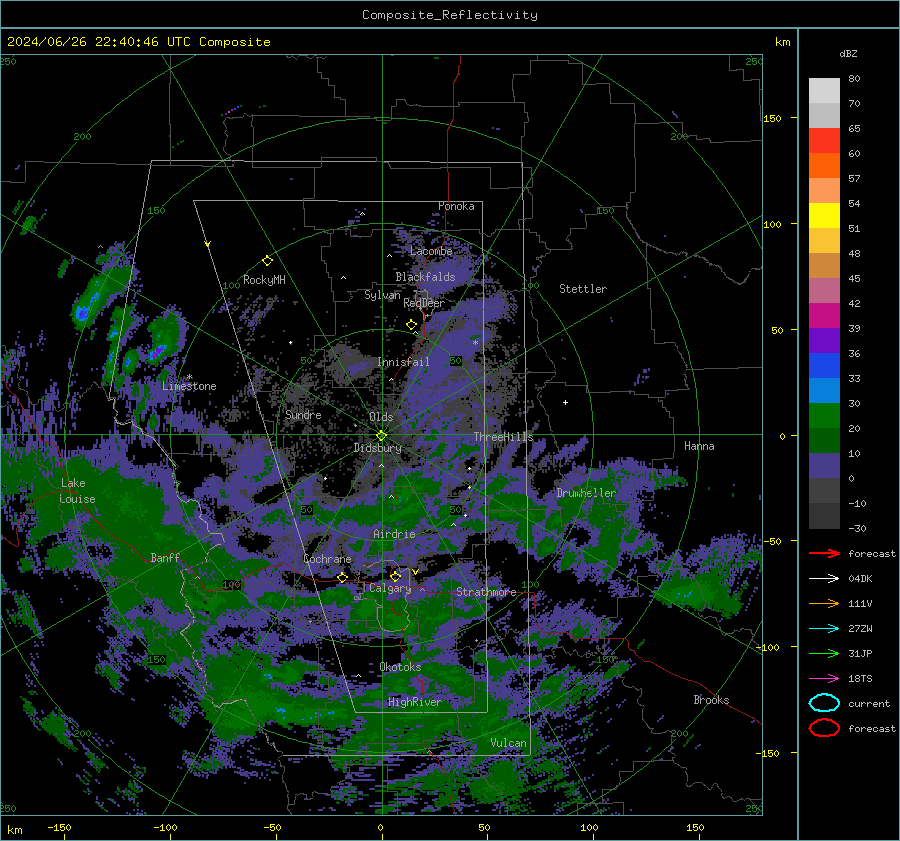This screenshot has height=841, width=900.
Task: Click the red forecast ellipse icon
Action: 824,728
